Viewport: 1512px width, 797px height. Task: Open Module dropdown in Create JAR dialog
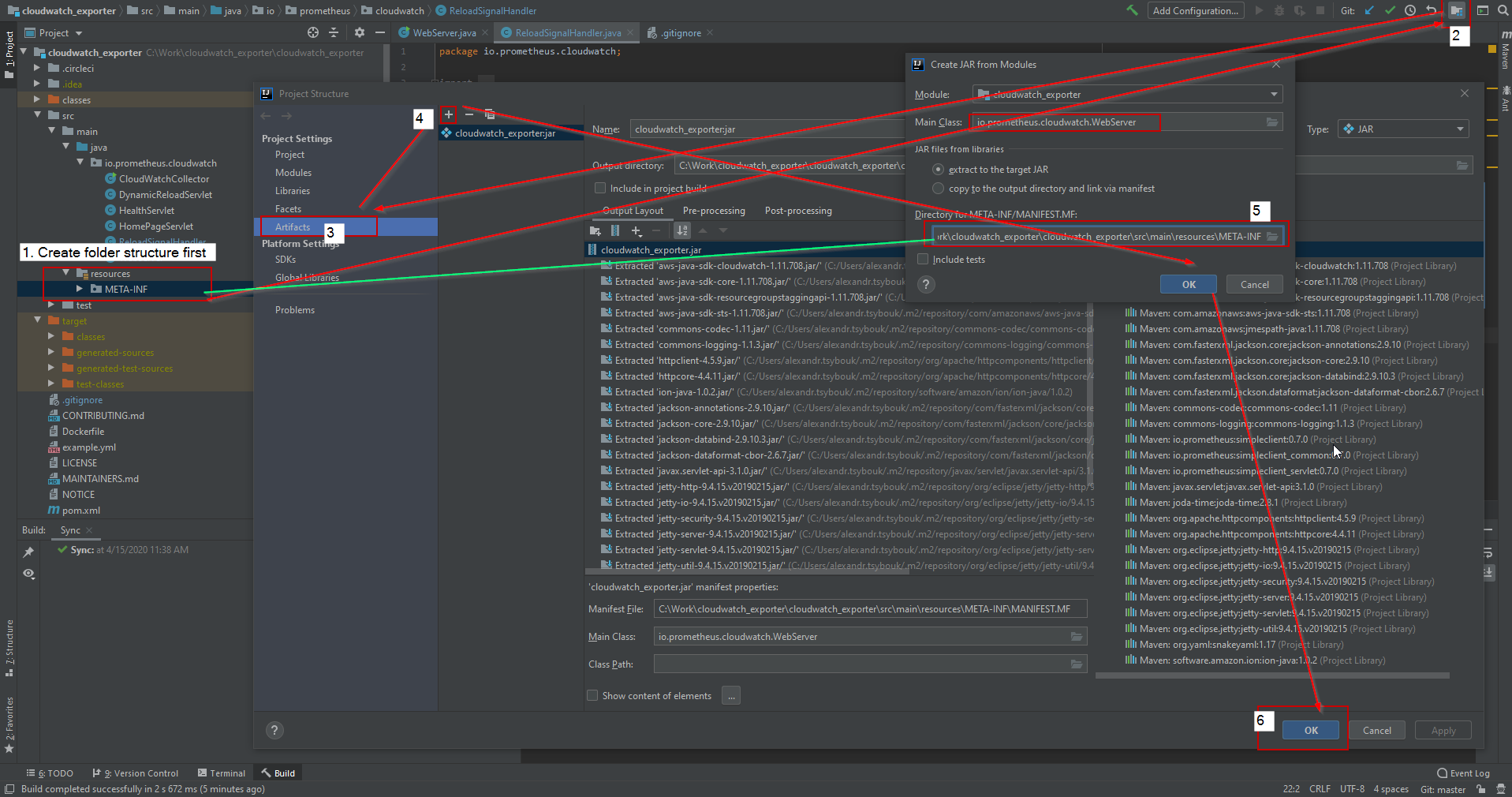click(x=1127, y=94)
